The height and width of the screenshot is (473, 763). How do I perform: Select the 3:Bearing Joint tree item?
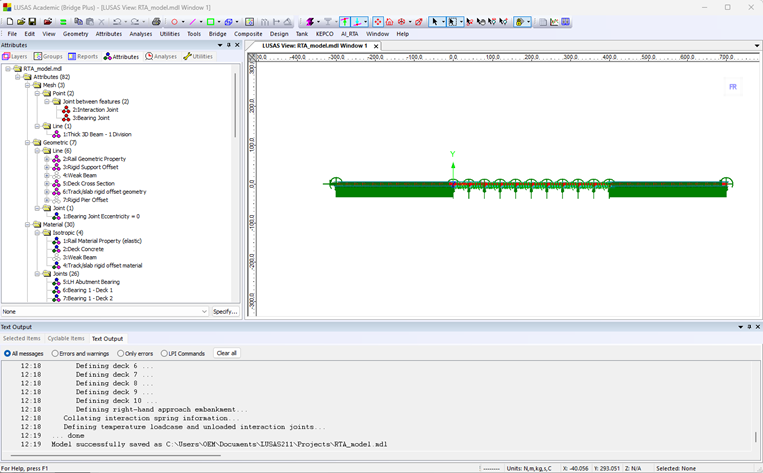(x=90, y=118)
